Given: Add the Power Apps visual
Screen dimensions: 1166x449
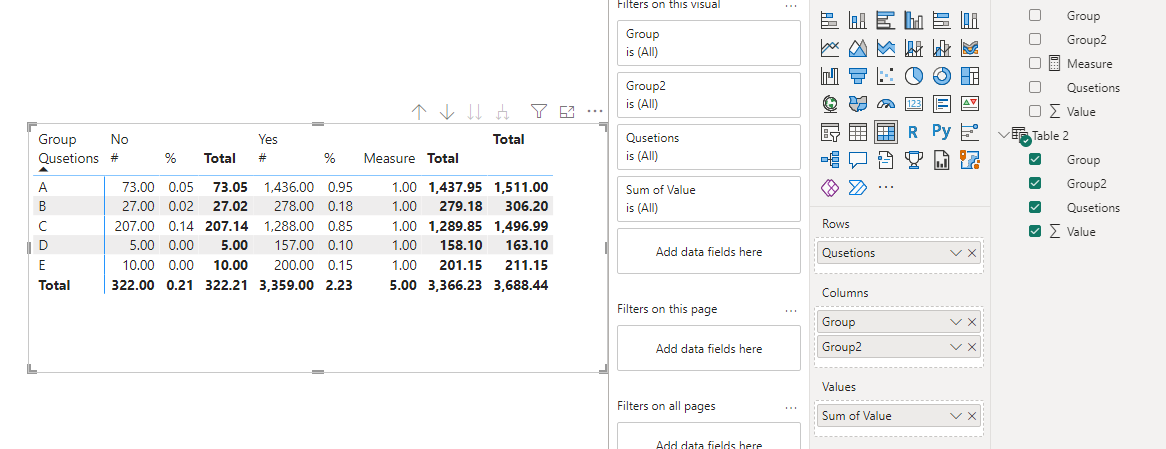Looking at the screenshot, I should point(830,187).
